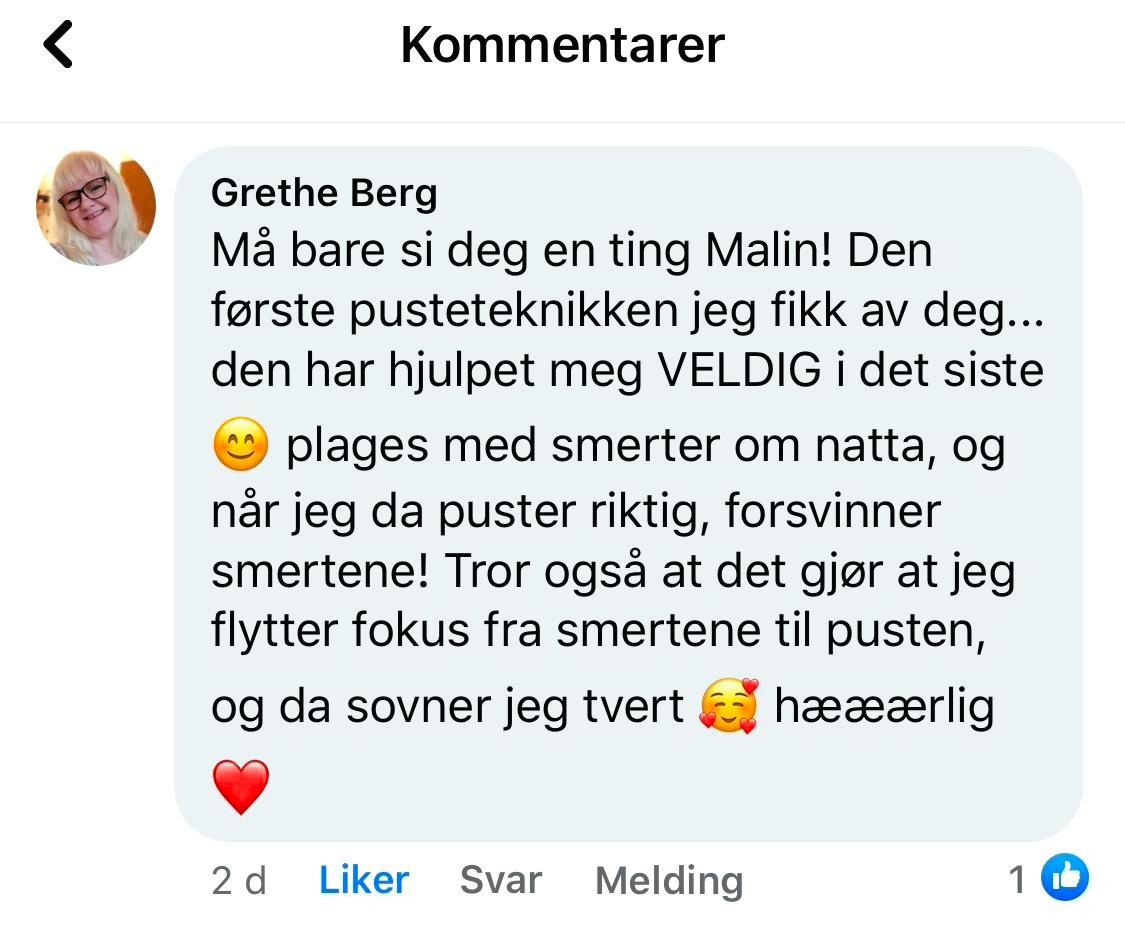Go back using the header arrow
Image resolution: width=1125 pixels, height=937 pixels.
point(59,46)
